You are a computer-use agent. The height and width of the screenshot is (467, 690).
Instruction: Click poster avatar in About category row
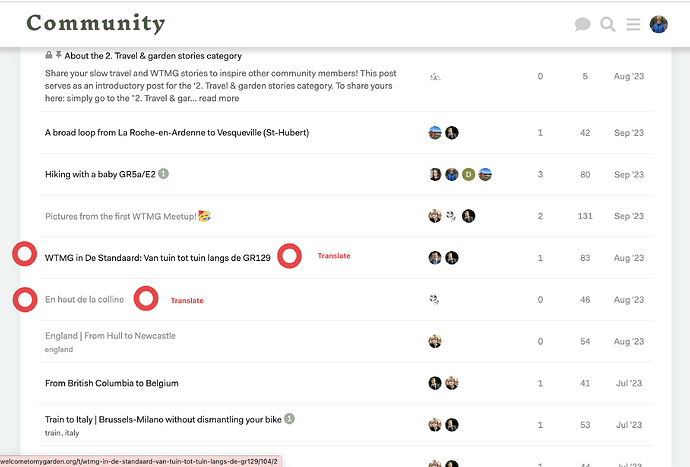tap(435, 77)
